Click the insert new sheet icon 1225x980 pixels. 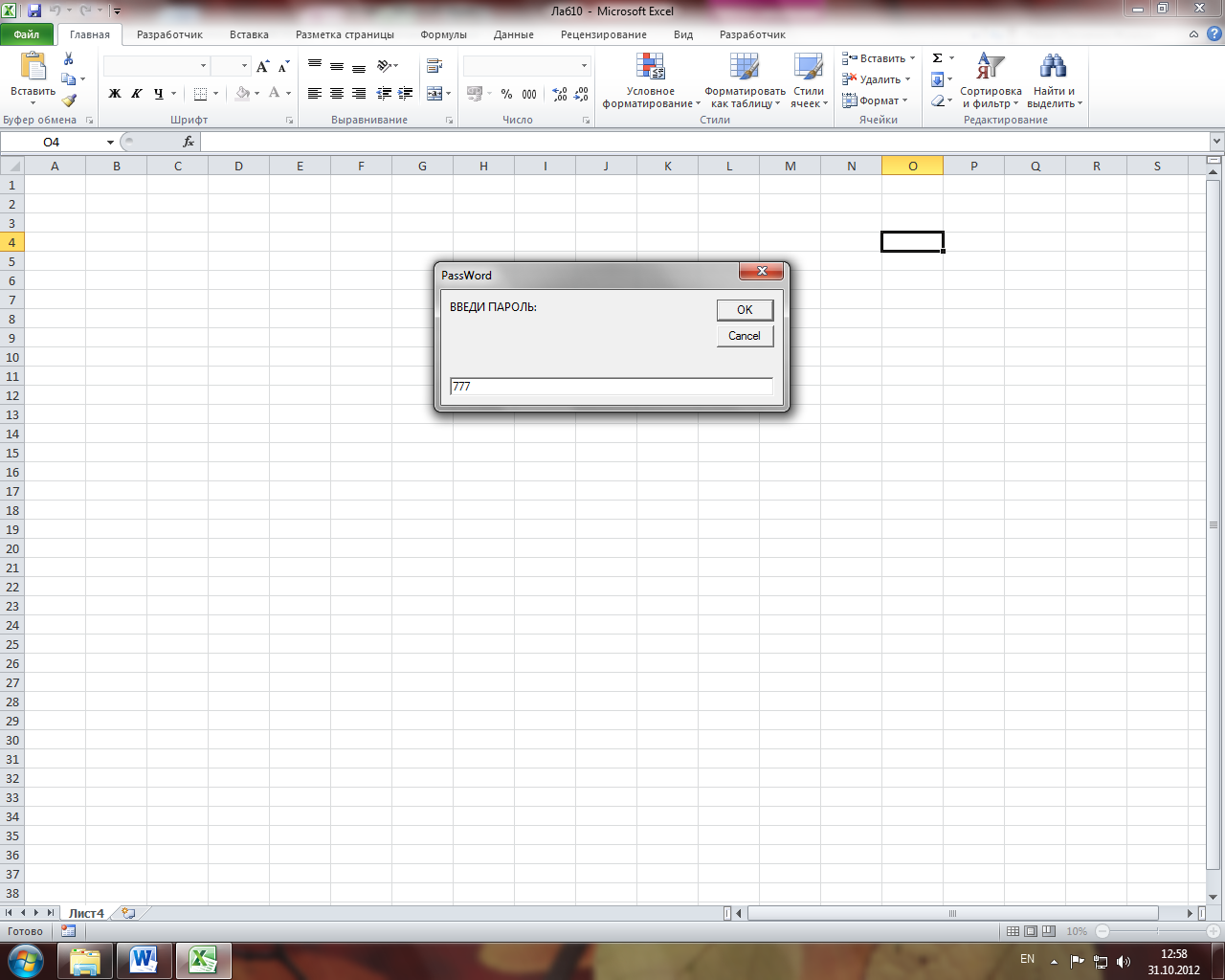click(128, 913)
